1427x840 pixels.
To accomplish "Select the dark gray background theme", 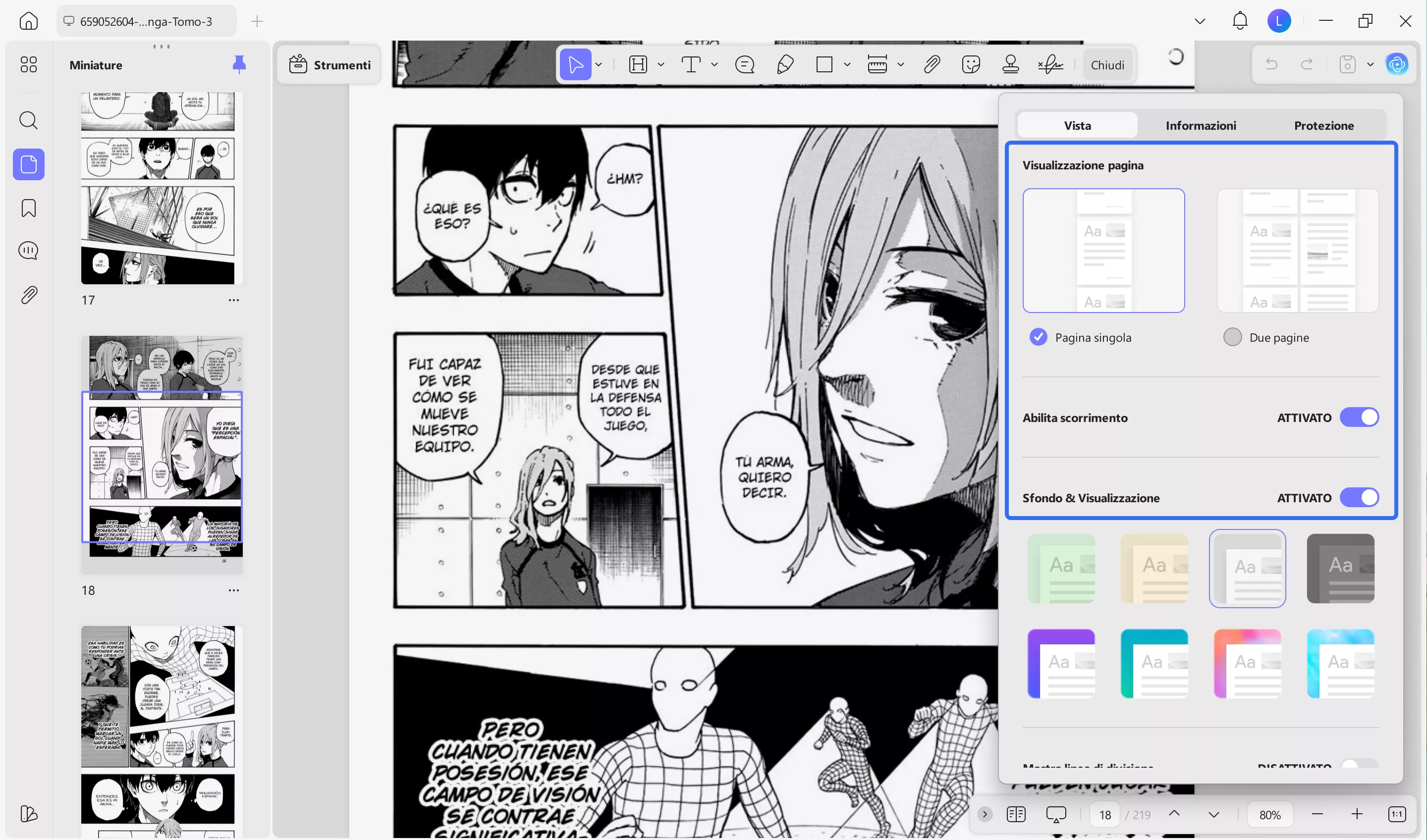I will [1340, 568].
